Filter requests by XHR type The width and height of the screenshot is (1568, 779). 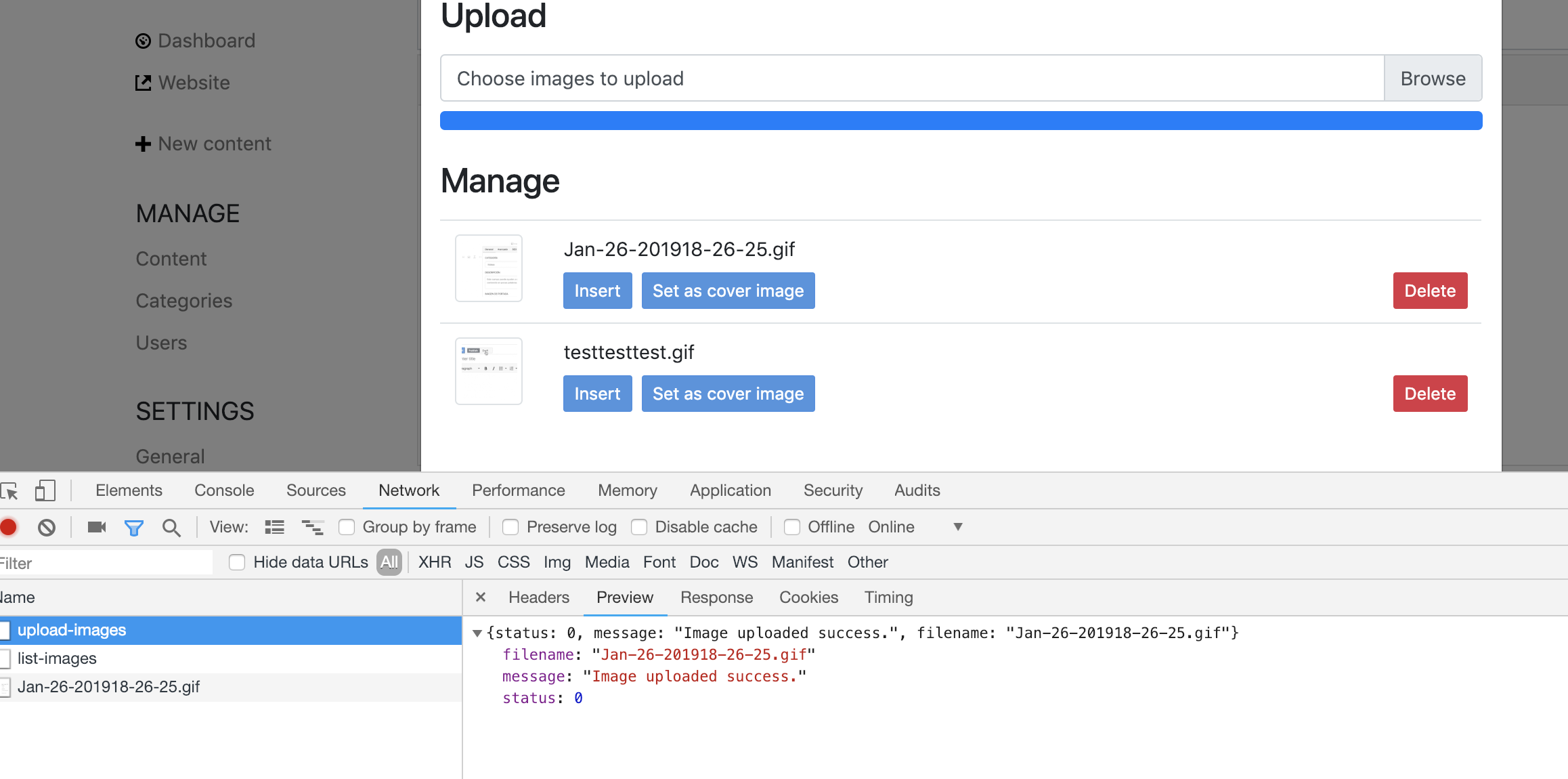click(434, 562)
